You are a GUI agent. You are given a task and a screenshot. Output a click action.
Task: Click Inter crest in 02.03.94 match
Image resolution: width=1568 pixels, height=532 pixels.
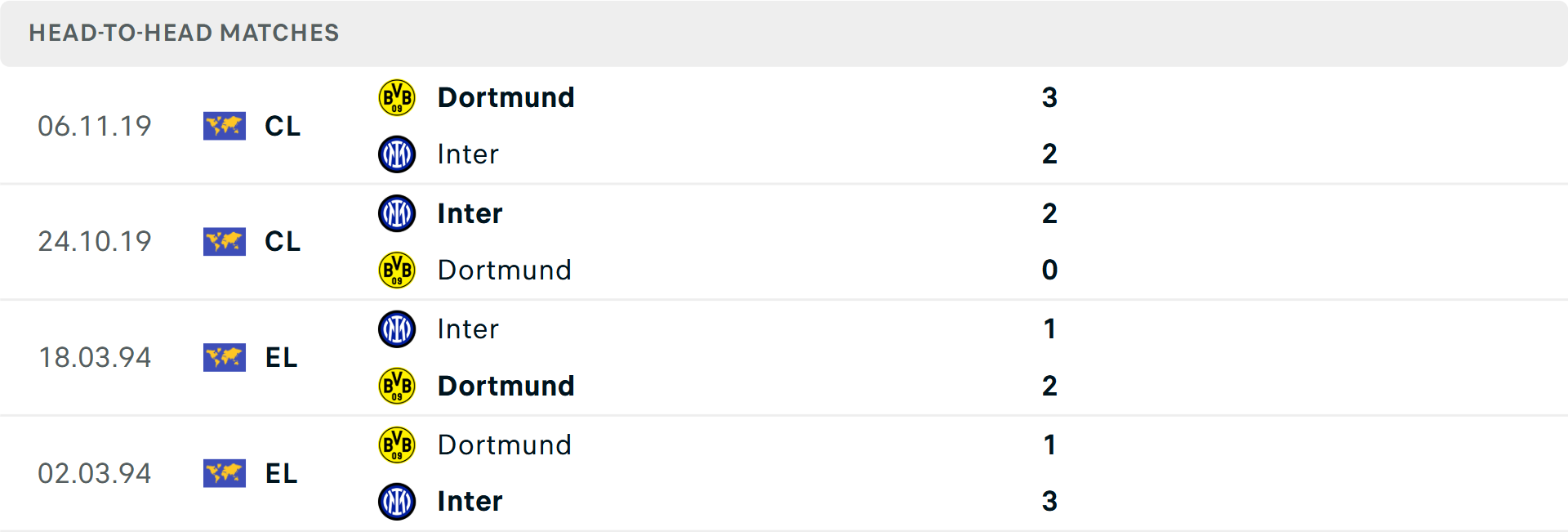click(x=397, y=502)
